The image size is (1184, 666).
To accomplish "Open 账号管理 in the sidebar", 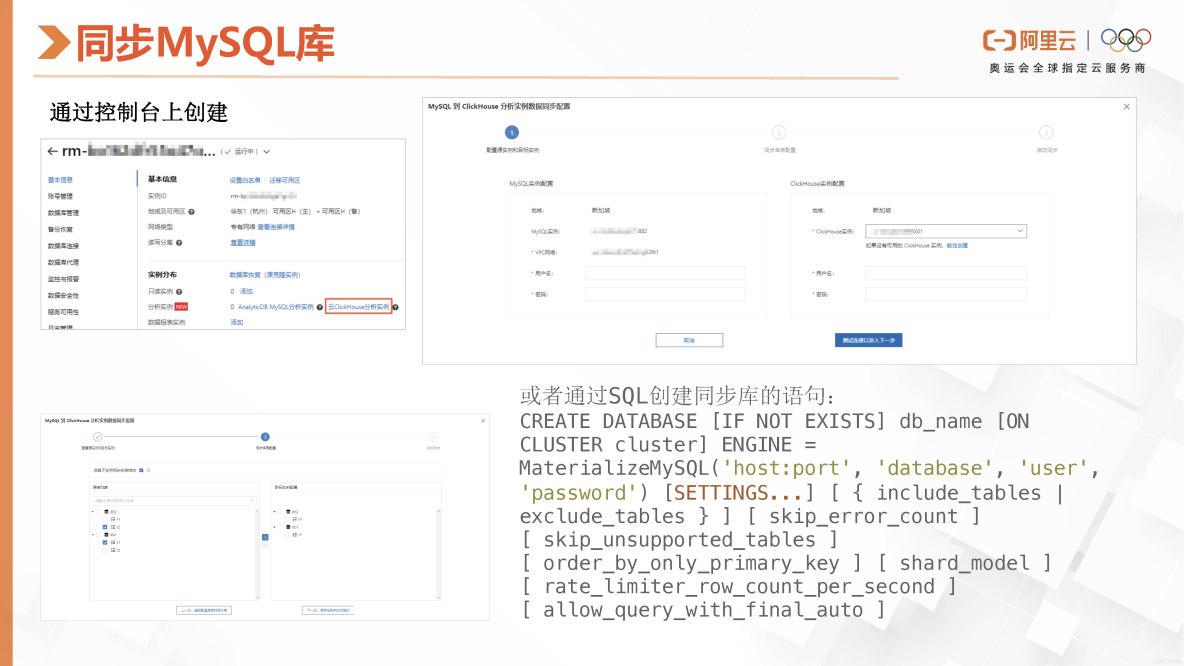I will pyautogui.click(x=60, y=196).
